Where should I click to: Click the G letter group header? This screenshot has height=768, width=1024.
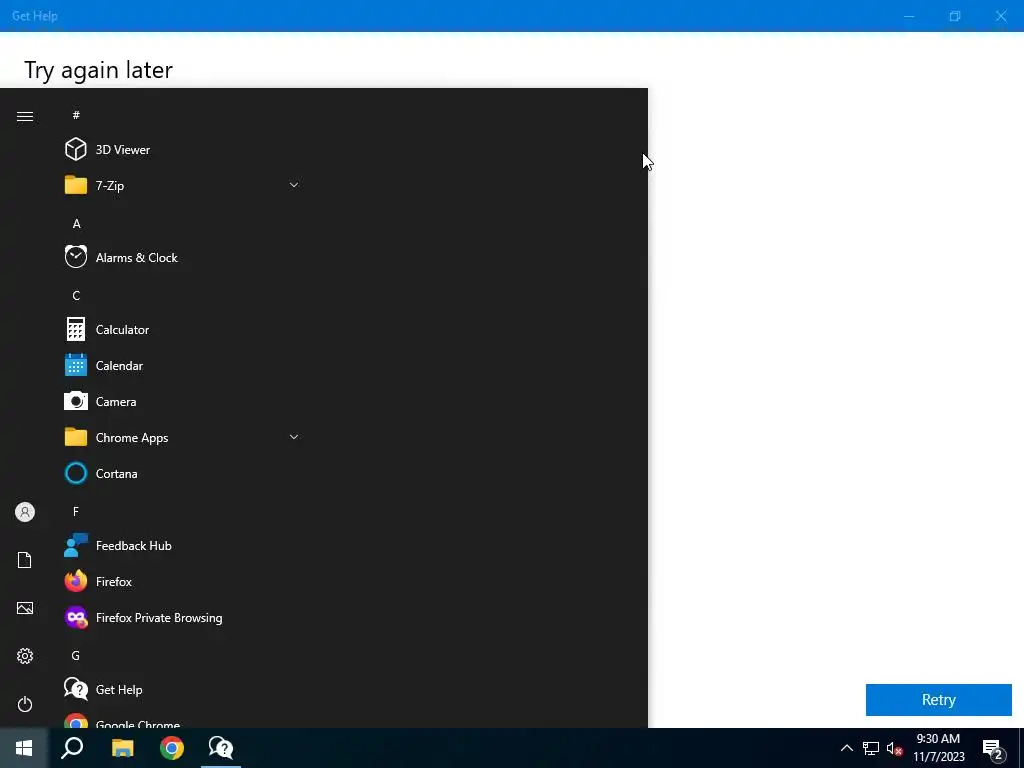[76, 655]
